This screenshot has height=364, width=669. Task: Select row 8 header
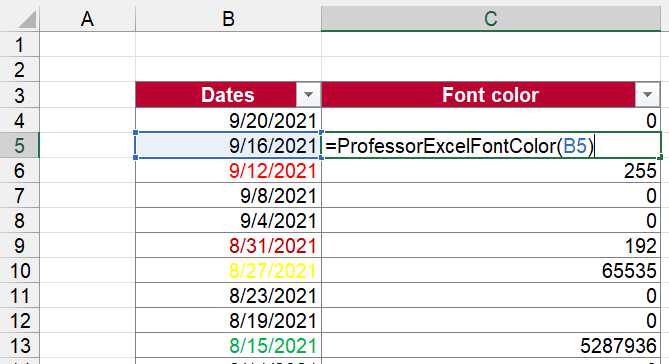(x=19, y=220)
